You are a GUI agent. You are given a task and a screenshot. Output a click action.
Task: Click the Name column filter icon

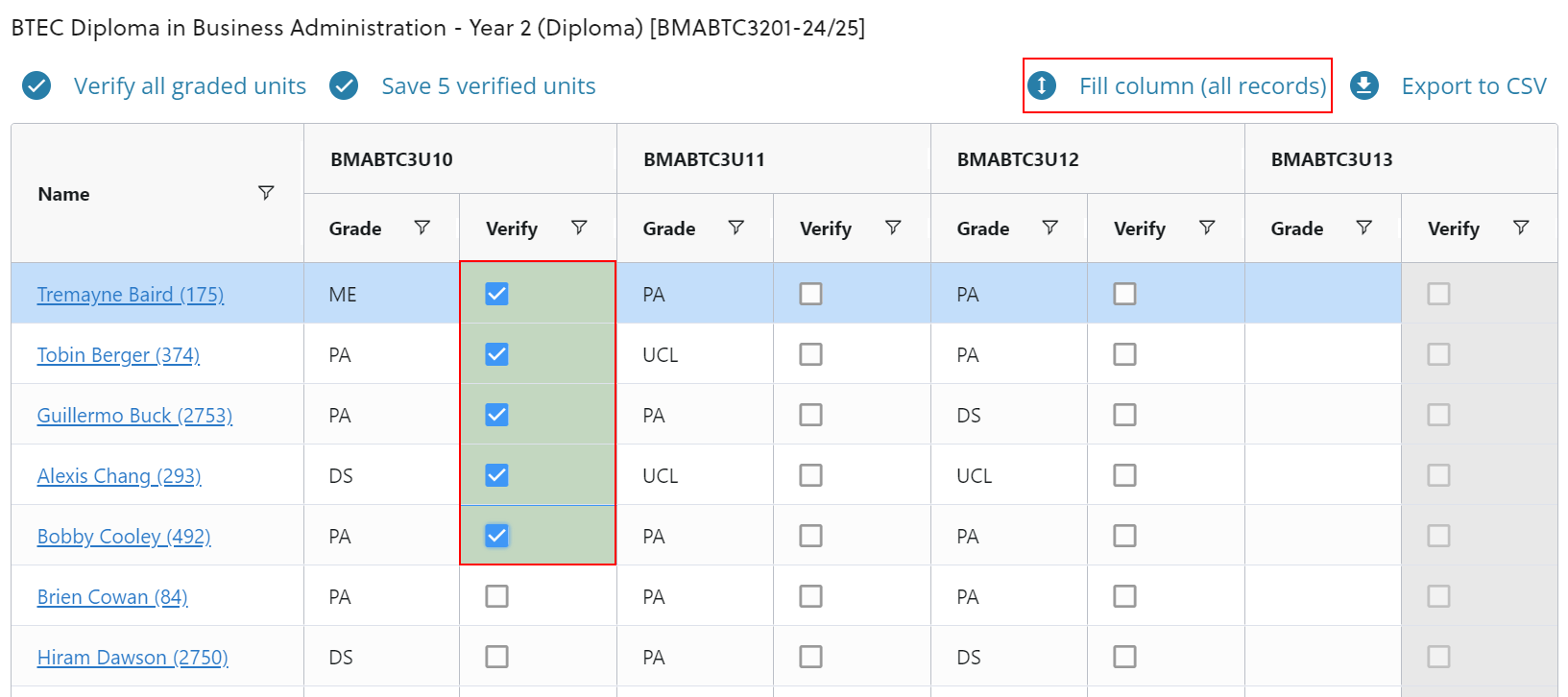click(266, 193)
